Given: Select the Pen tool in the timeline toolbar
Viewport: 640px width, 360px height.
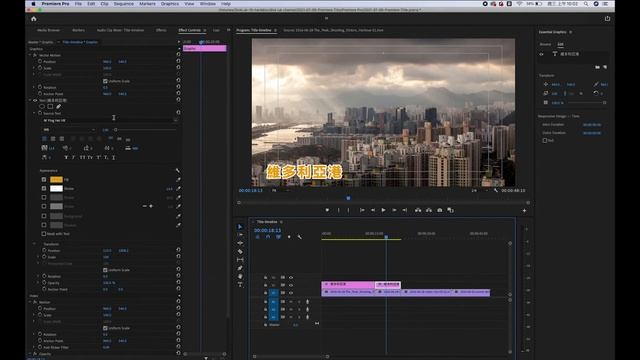Looking at the screenshot, I should coord(240,268).
